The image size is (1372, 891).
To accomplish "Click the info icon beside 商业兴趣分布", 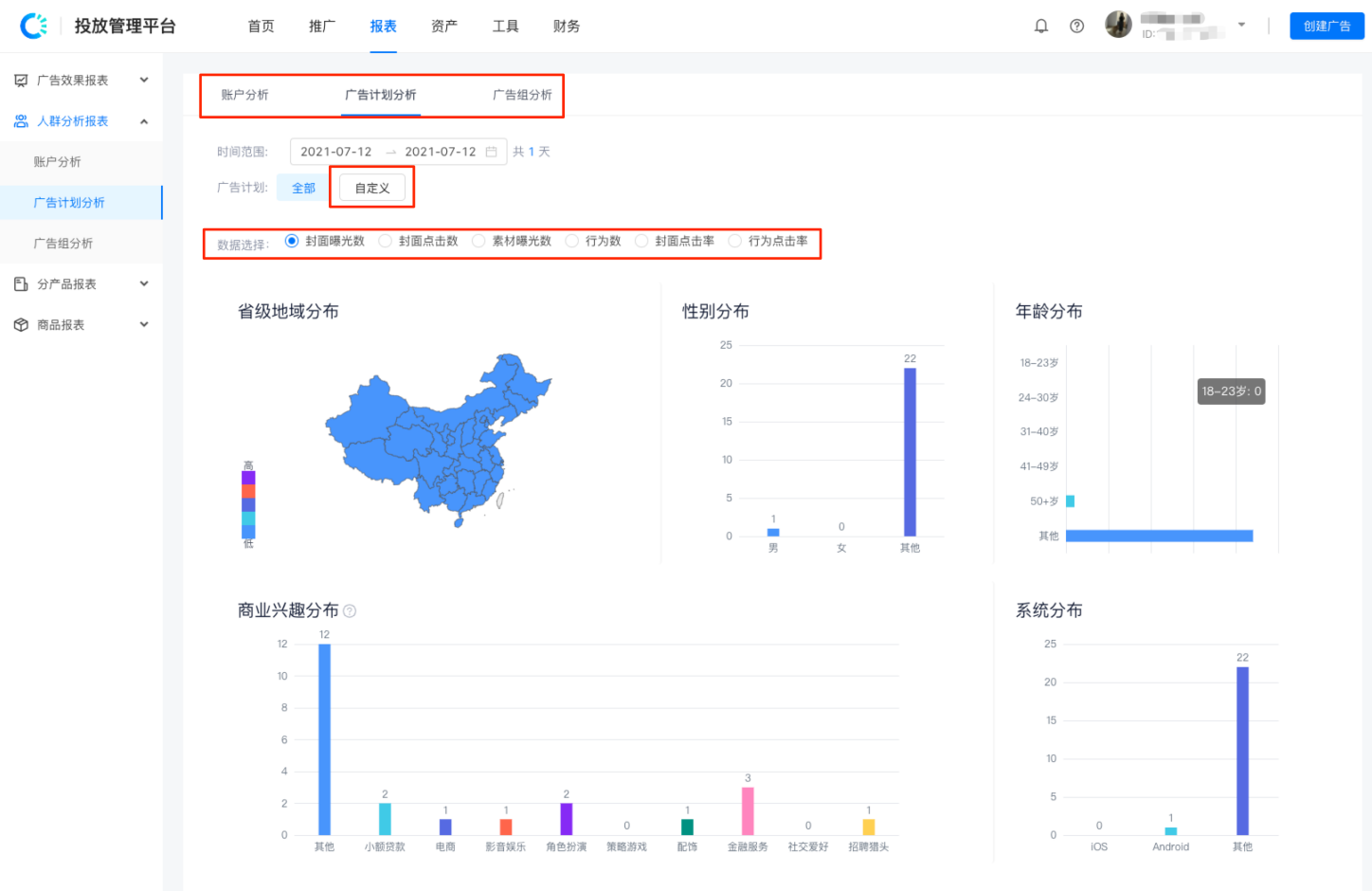I will point(350,611).
